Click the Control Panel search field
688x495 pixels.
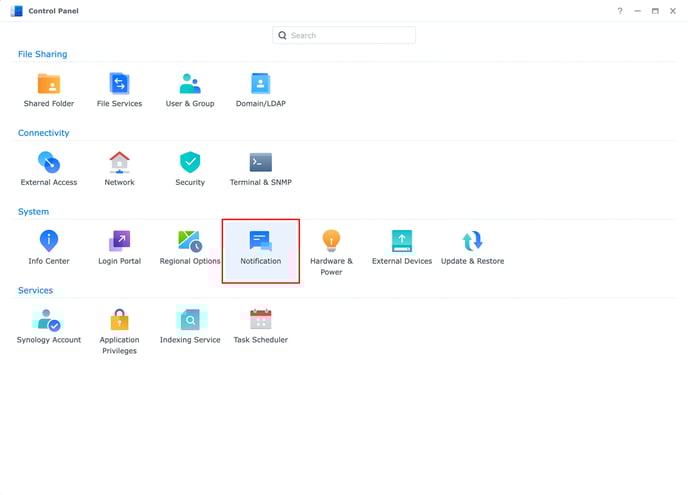(344, 35)
